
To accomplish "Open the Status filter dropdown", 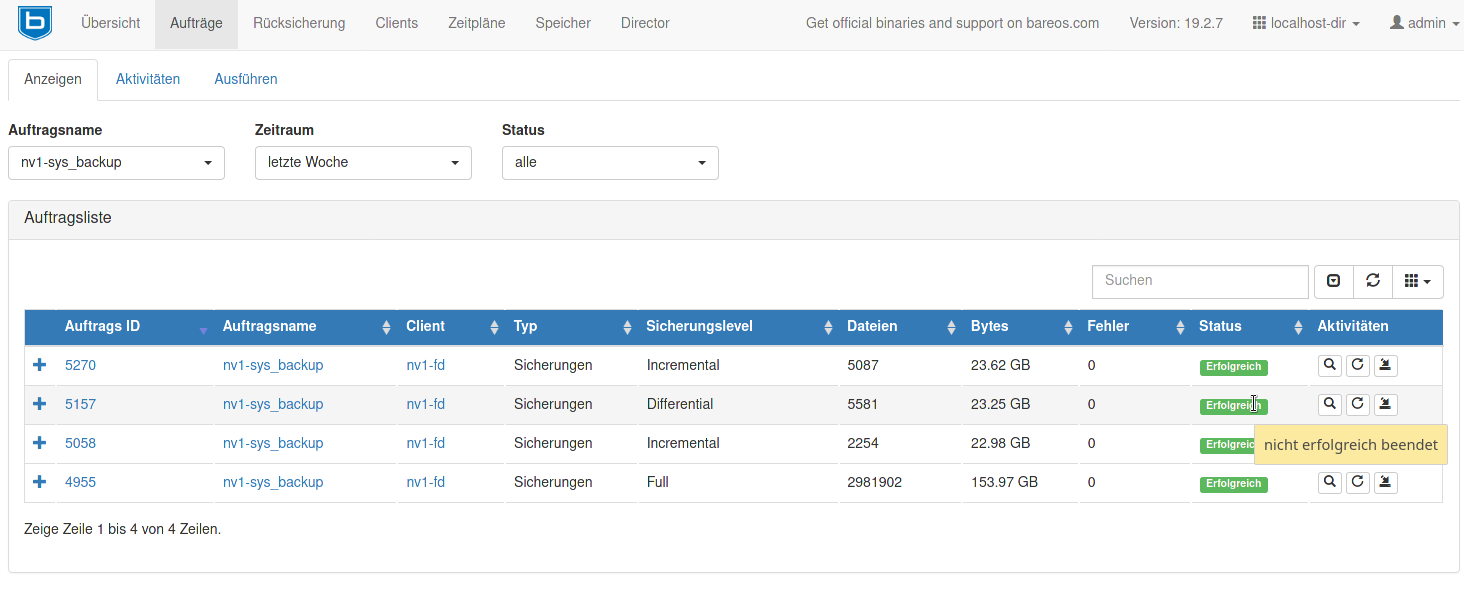I will pyautogui.click(x=610, y=163).
